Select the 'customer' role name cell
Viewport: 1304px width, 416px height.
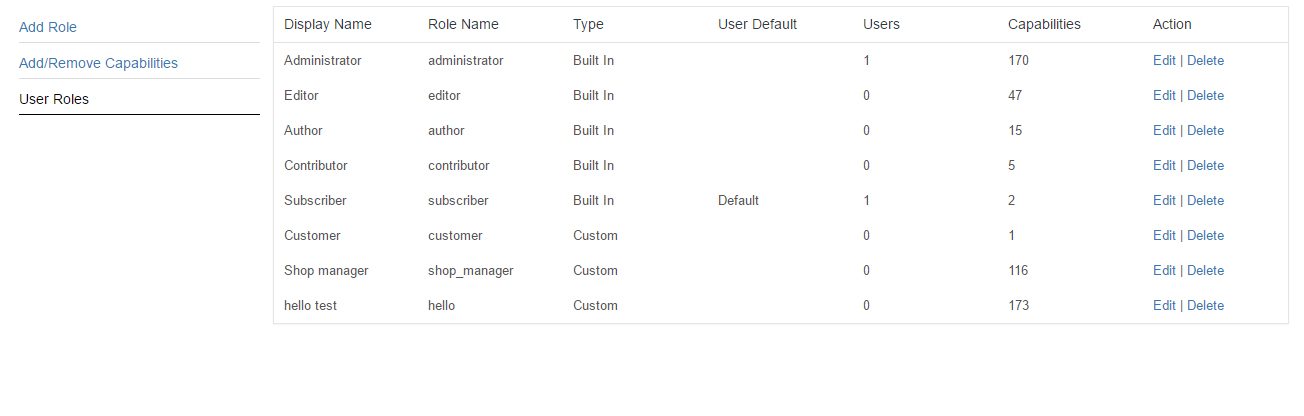tap(455, 235)
